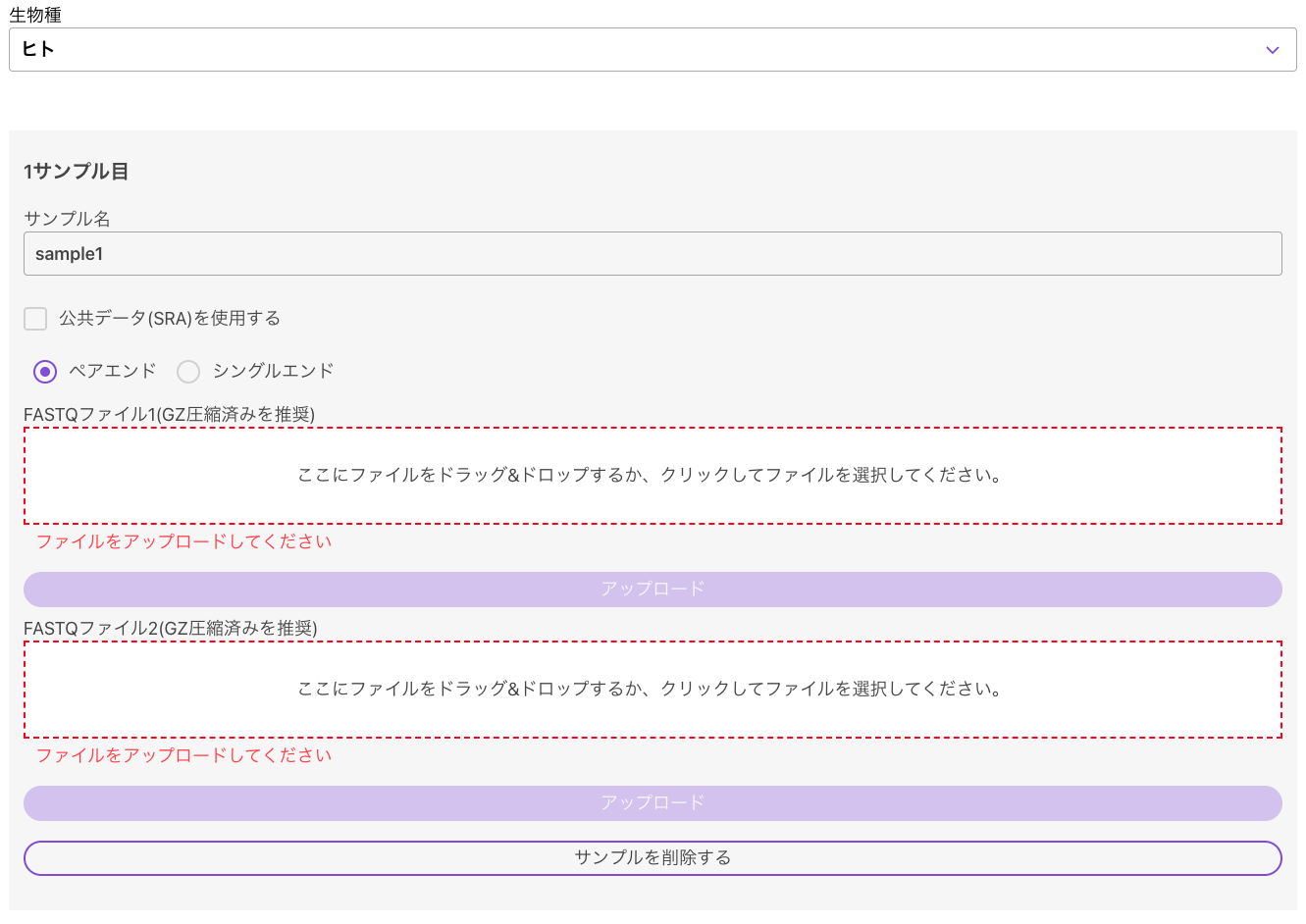Click the first アップロード upload button
Screen dimensions: 1306x924
(x=653, y=589)
